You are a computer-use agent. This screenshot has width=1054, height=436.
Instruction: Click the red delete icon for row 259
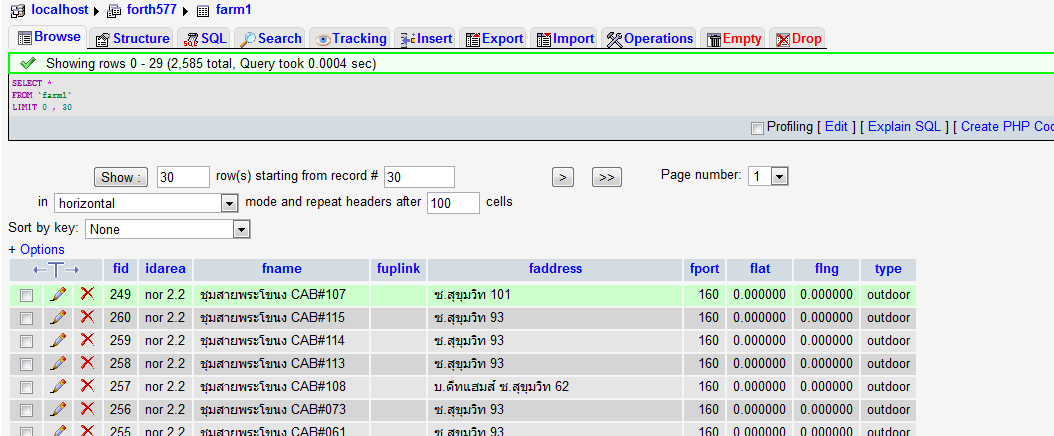click(87, 340)
